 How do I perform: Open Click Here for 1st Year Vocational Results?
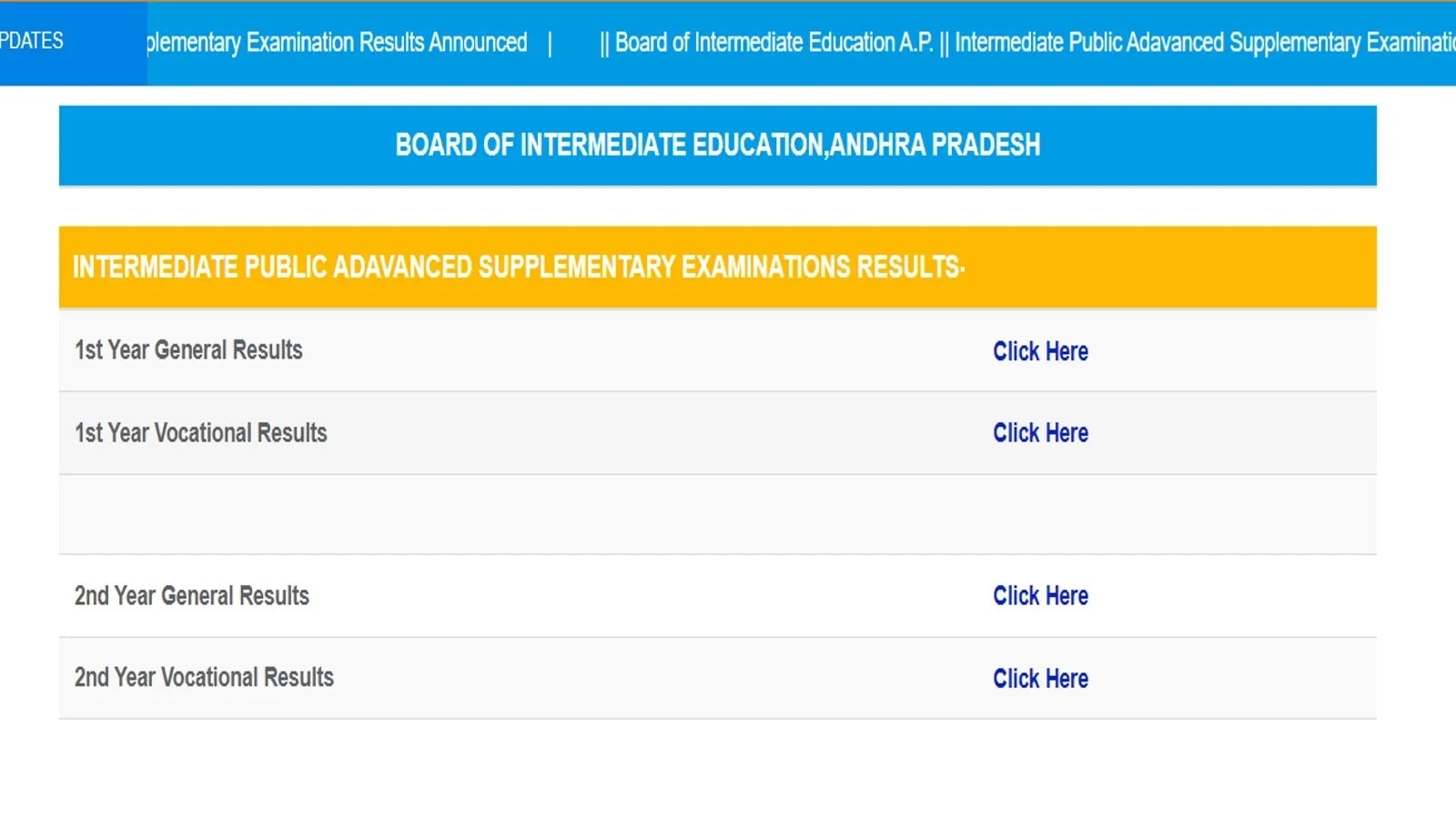(1040, 433)
